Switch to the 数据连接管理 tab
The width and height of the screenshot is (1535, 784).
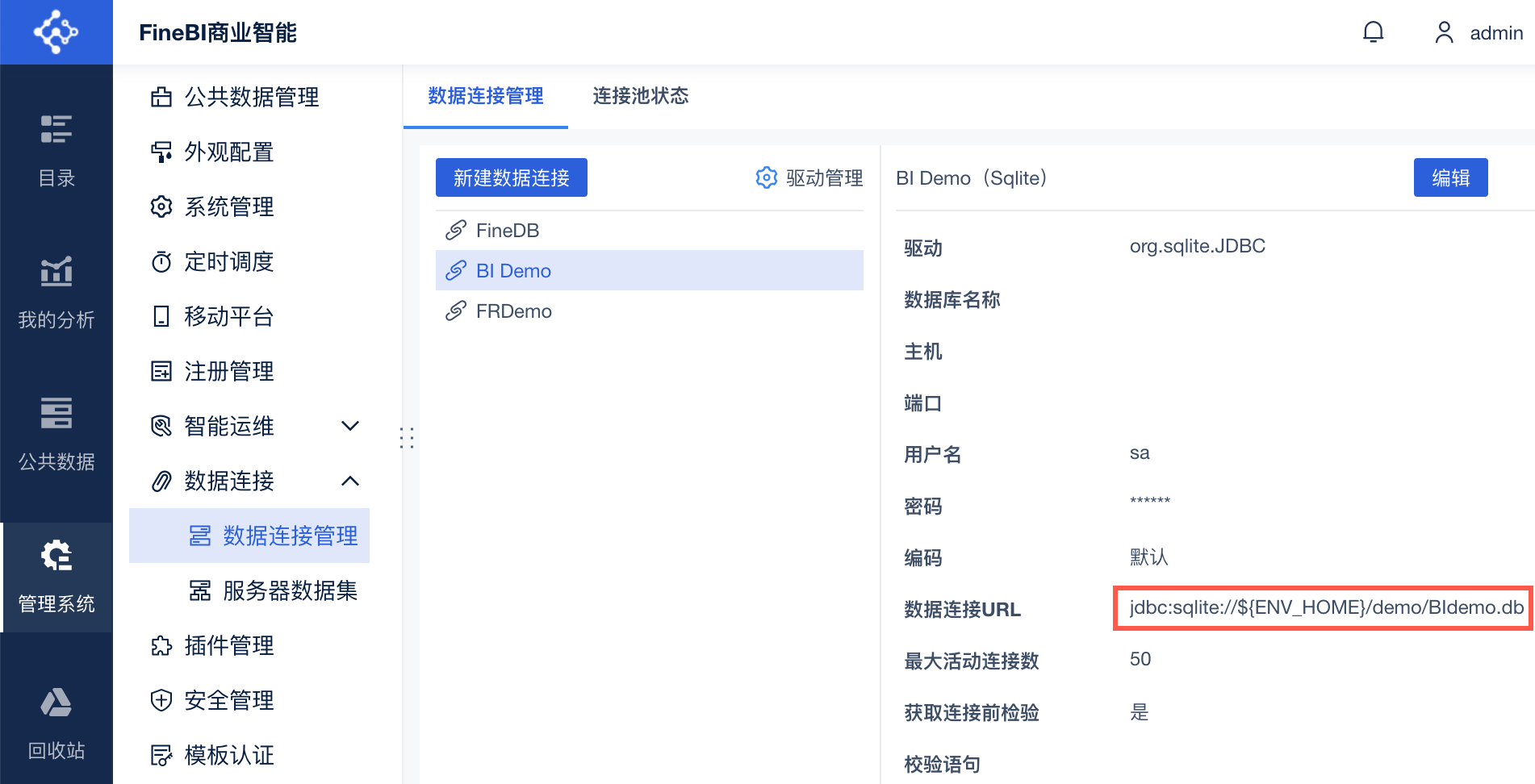click(486, 96)
